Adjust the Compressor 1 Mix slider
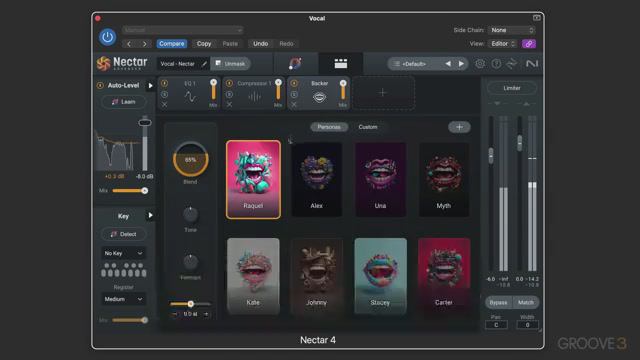Image resolution: width=640 pixels, height=360 pixels. pyautogui.click(x=278, y=90)
